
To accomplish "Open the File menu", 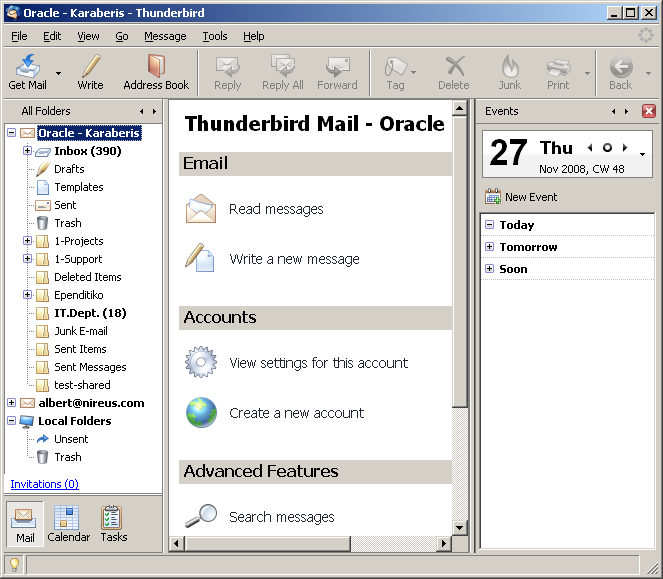I will tap(19, 36).
